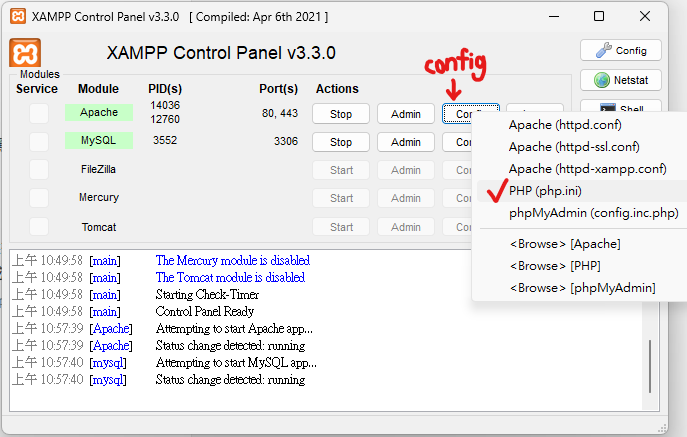This screenshot has height=437, width=687.
Task: Toggle the Apache service checkbox
Action: [39, 114]
